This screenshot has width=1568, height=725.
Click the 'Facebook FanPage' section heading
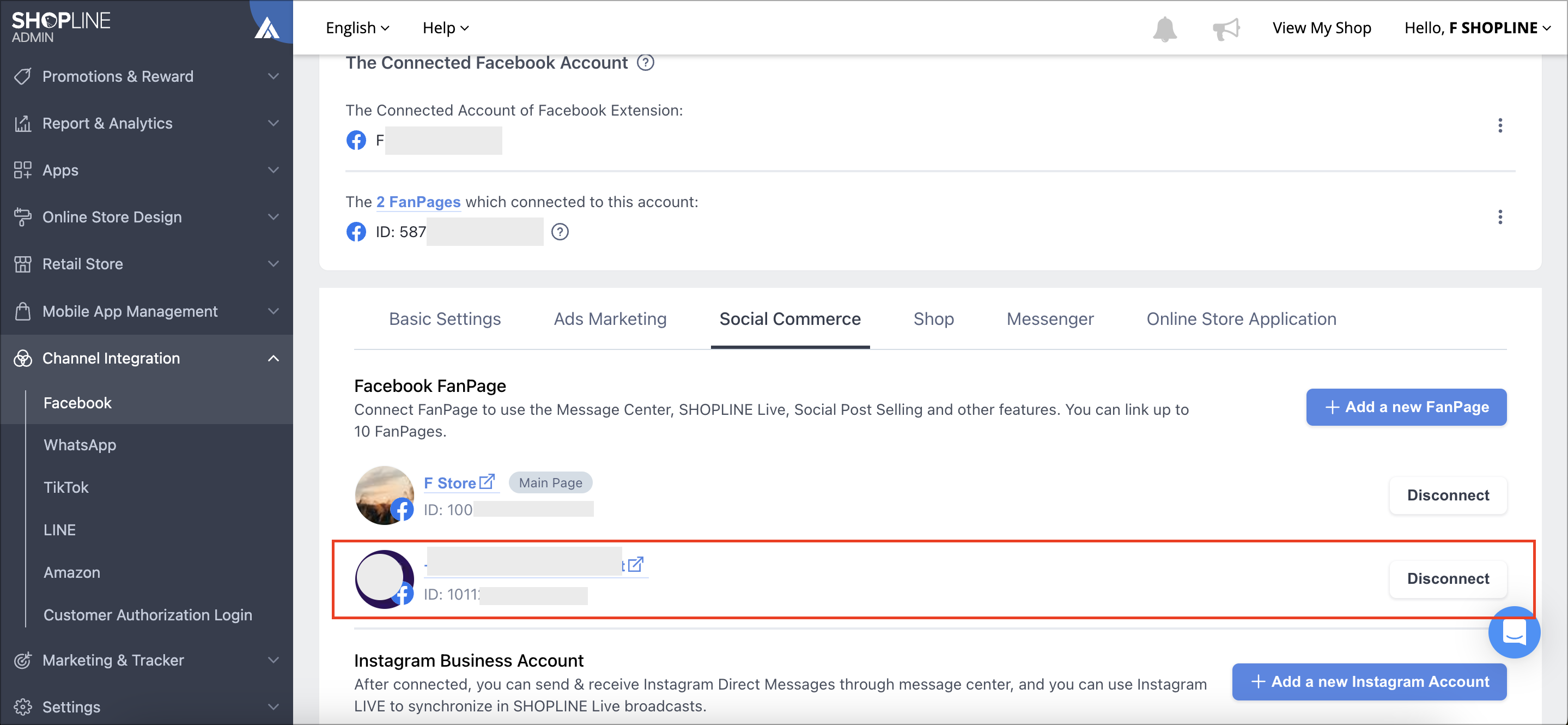pos(430,386)
